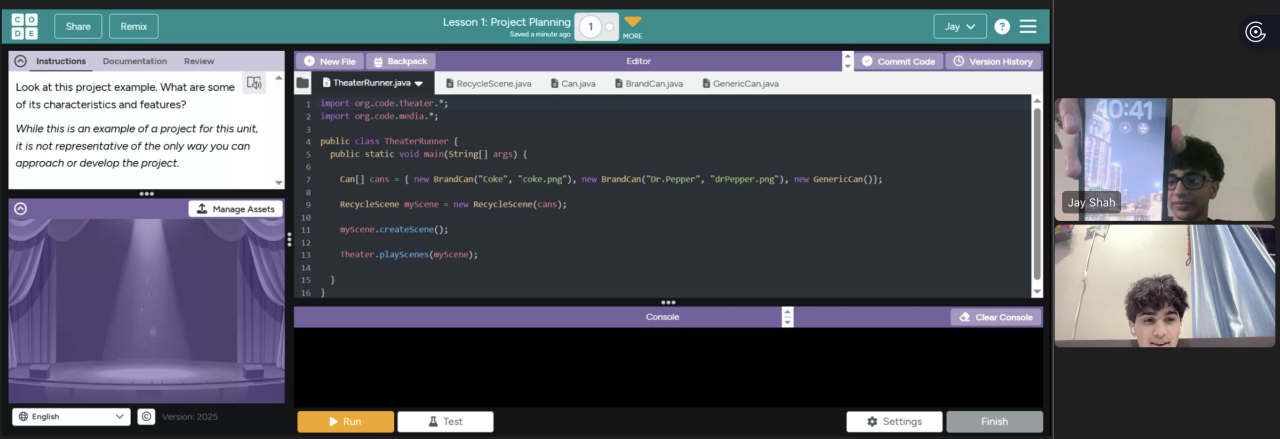Open the hamburger menu
The height and width of the screenshot is (439, 1280).
1028,26
